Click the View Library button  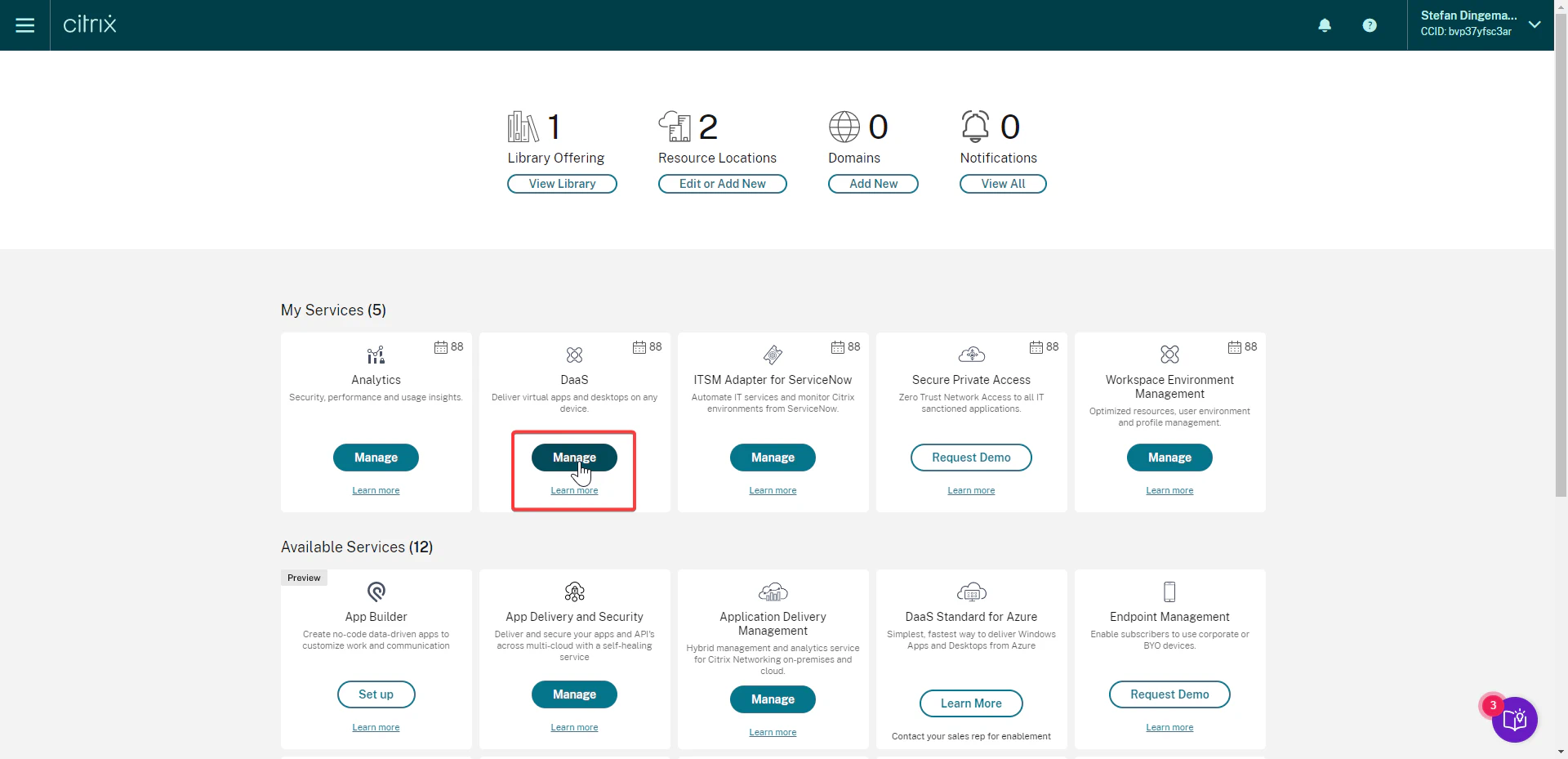(562, 184)
